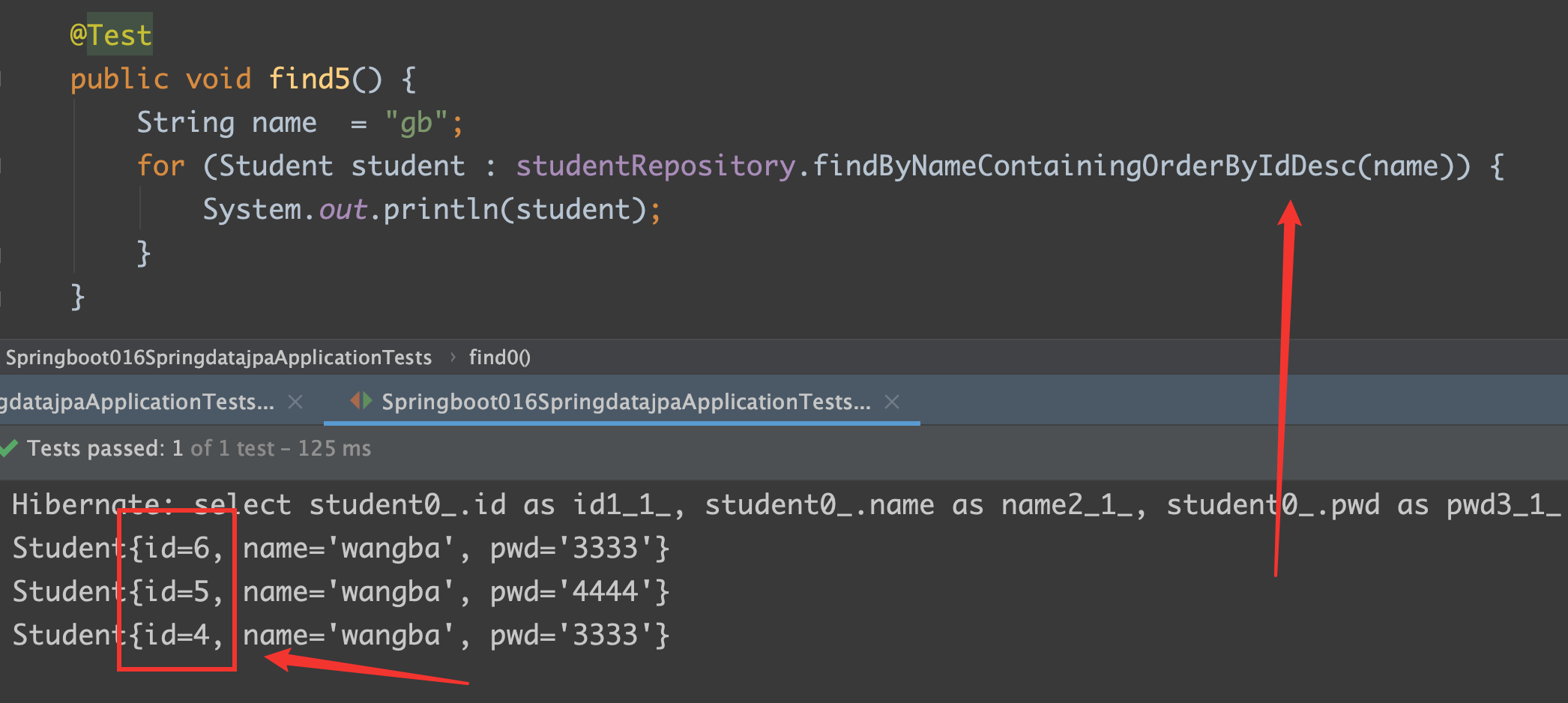Close the truncated gdatajpaApplicationTests tab
The height and width of the screenshot is (703, 1568).
pyautogui.click(x=296, y=402)
